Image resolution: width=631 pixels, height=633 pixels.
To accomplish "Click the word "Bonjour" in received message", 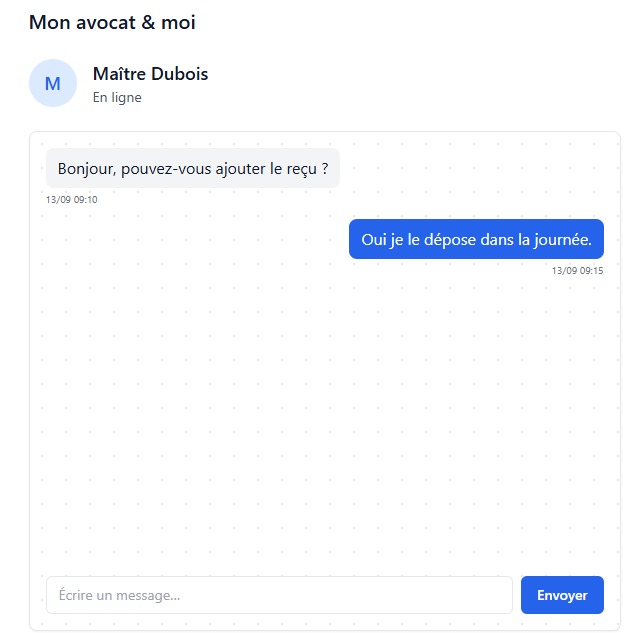I will (x=86, y=169).
